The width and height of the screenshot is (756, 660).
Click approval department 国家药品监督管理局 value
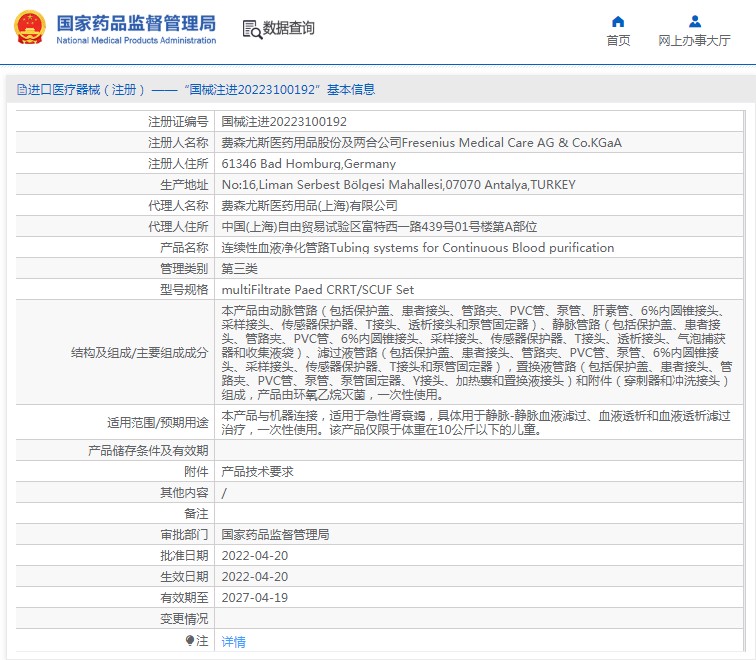[275, 535]
